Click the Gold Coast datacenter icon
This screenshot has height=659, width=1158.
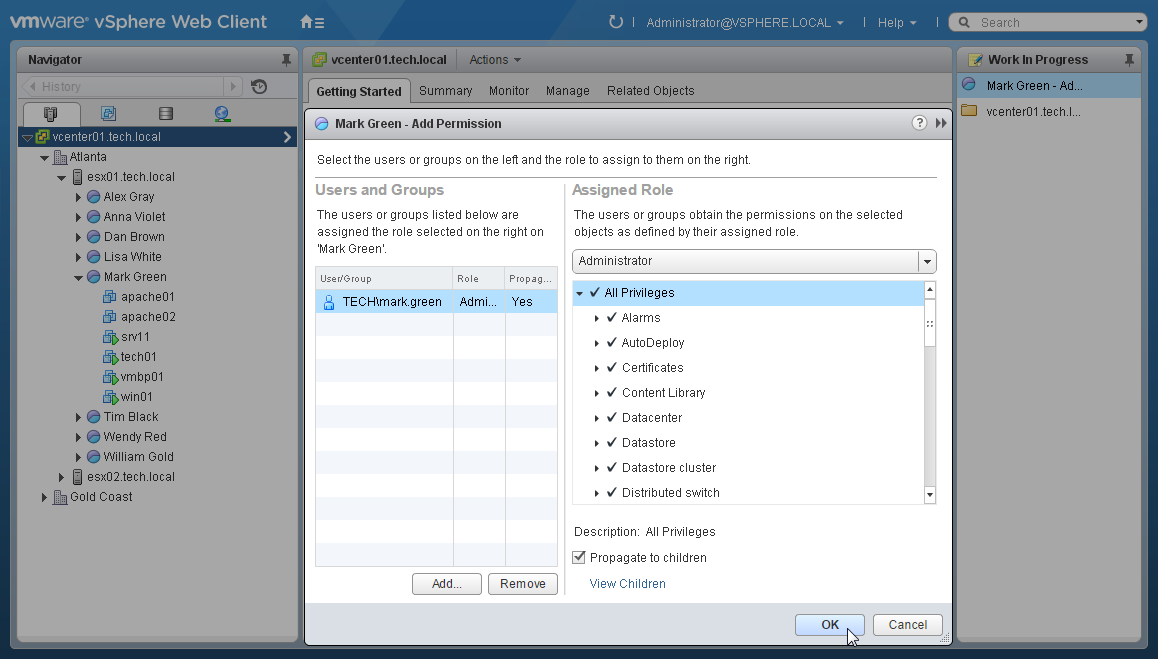(x=61, y=497)
